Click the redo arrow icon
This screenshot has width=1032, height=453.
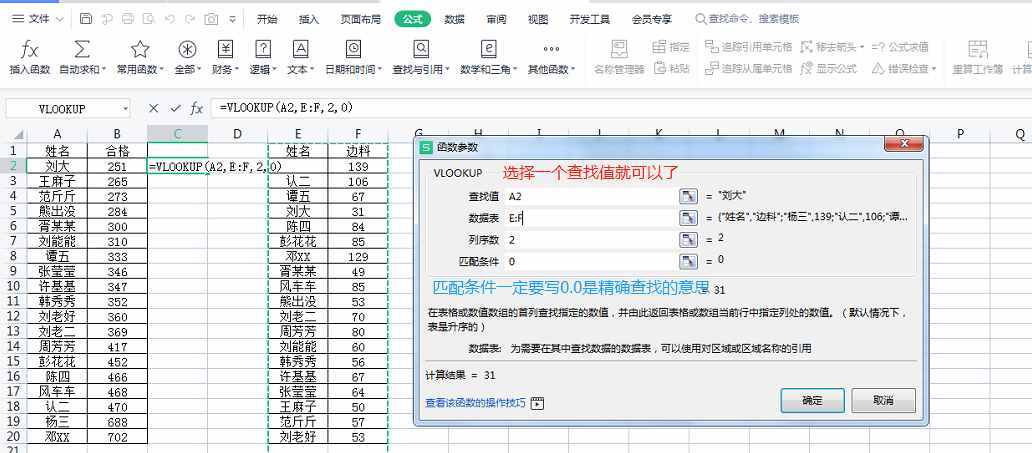point(190,19)
